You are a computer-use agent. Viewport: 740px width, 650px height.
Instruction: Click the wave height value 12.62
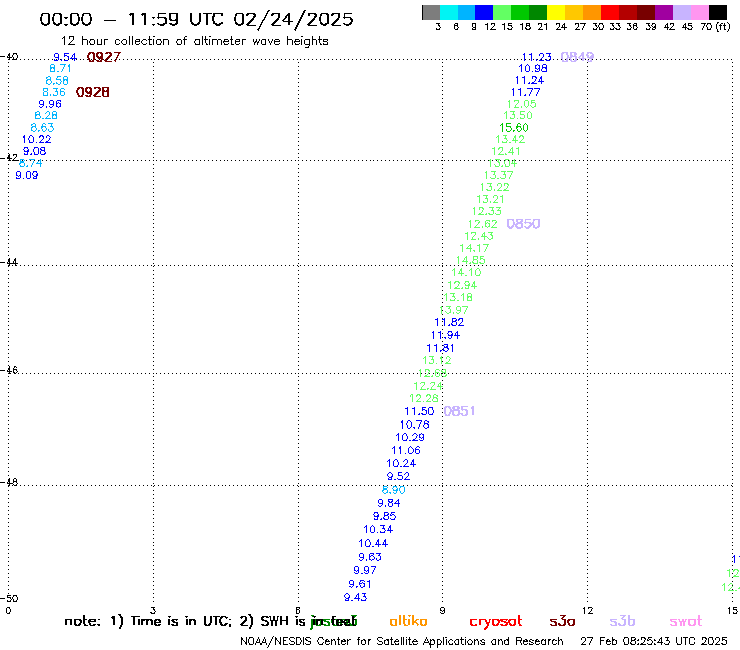click(x=482, y=224)
